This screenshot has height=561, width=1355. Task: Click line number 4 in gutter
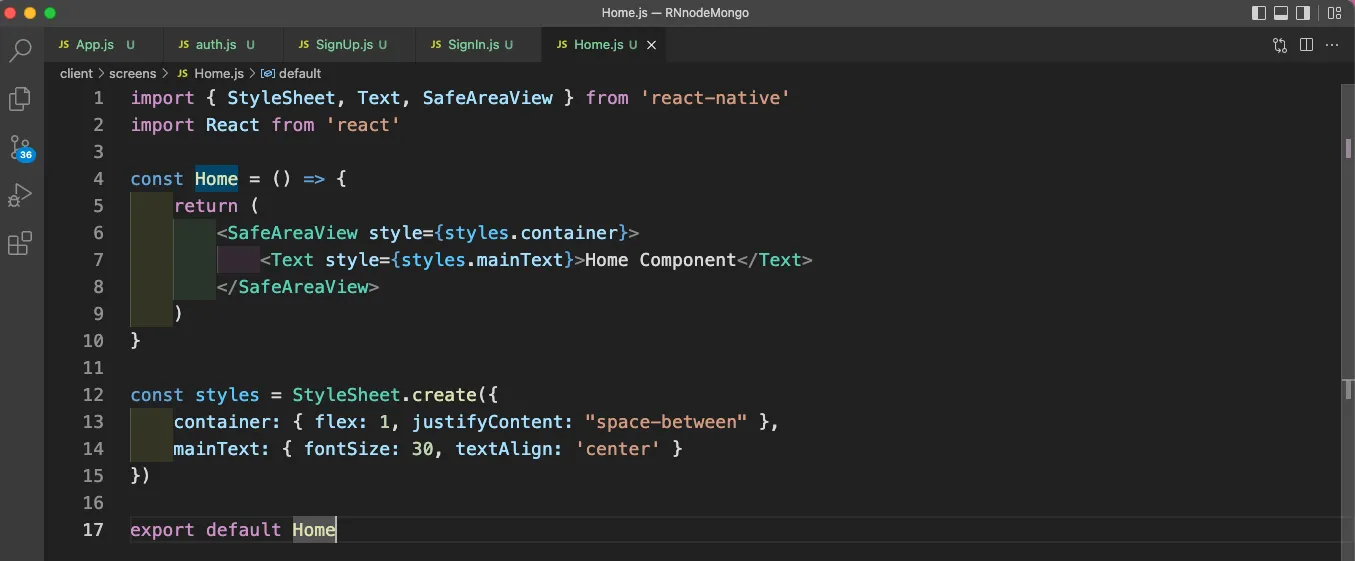point(98,179)
